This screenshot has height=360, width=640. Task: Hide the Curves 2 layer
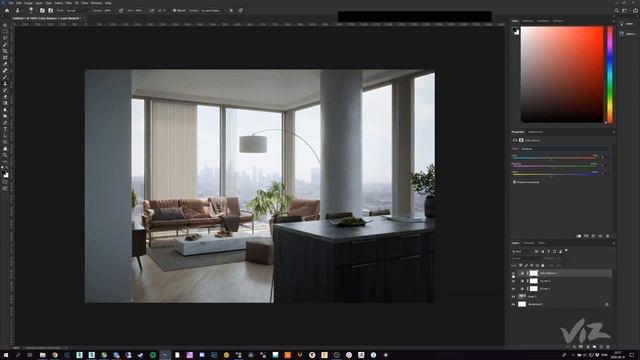coord(513,281)
